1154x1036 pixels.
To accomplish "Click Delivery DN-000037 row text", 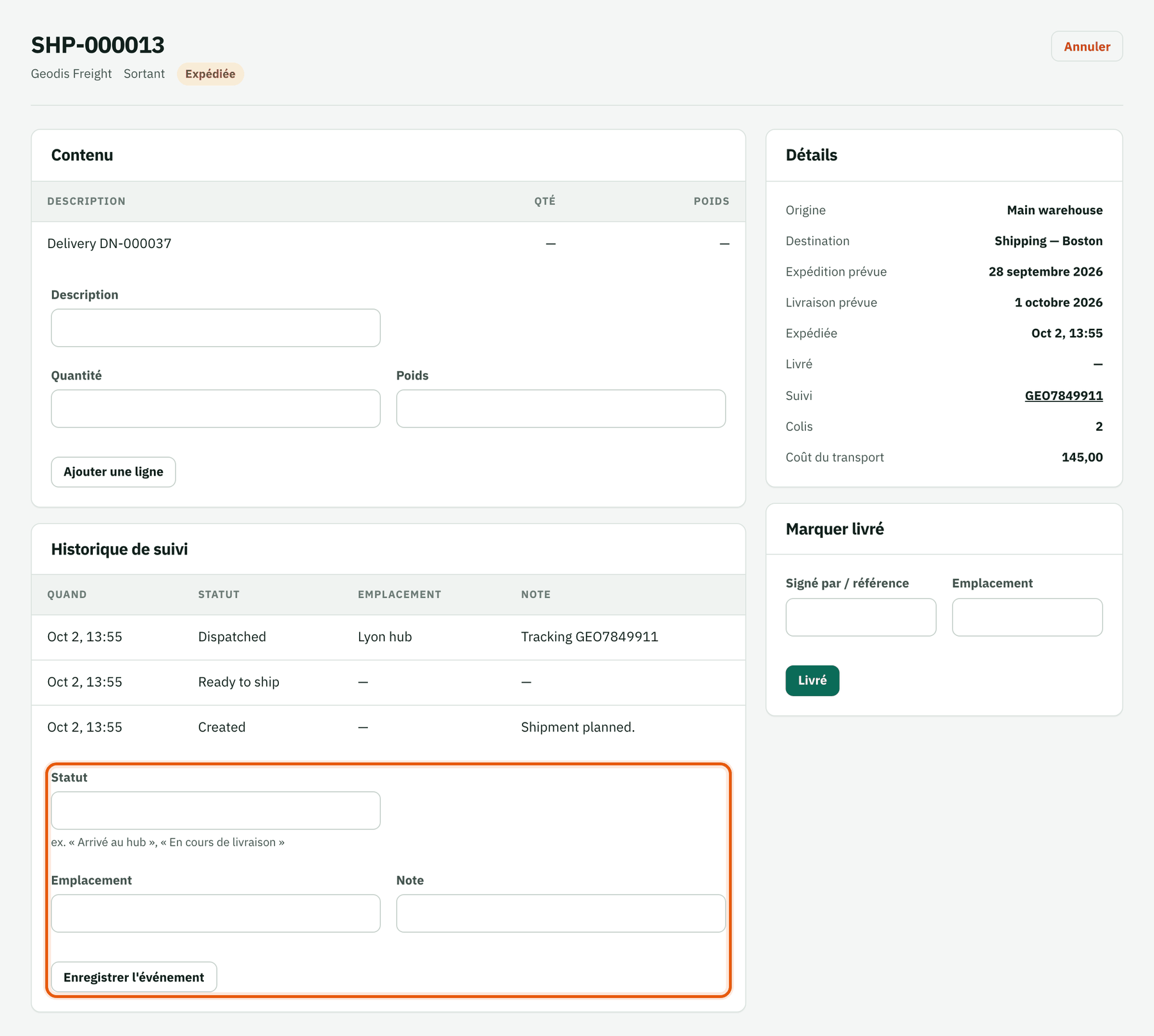I will click(110, 244).
